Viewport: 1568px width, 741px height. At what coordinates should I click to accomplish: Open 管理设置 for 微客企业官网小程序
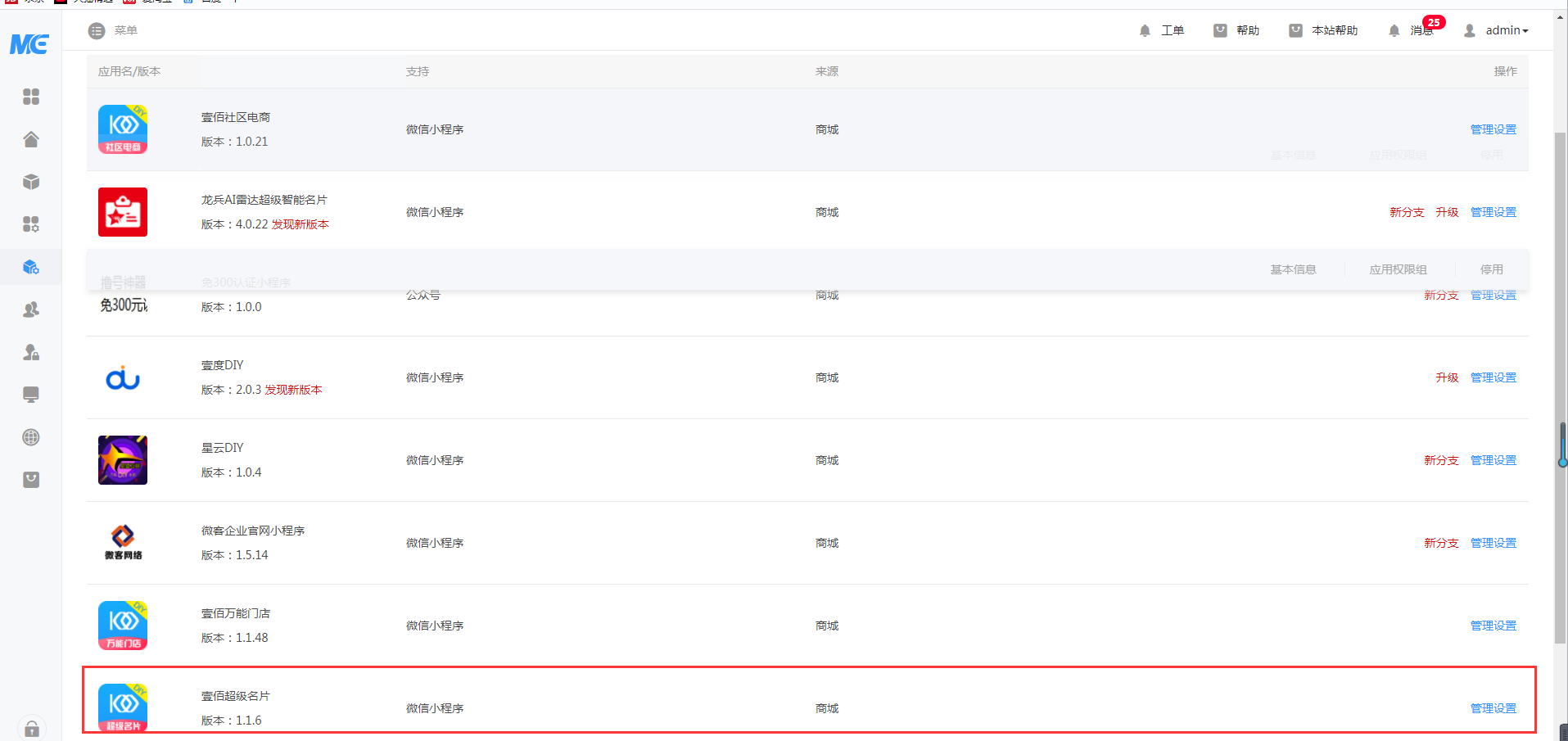click(x=1493, y=543)
